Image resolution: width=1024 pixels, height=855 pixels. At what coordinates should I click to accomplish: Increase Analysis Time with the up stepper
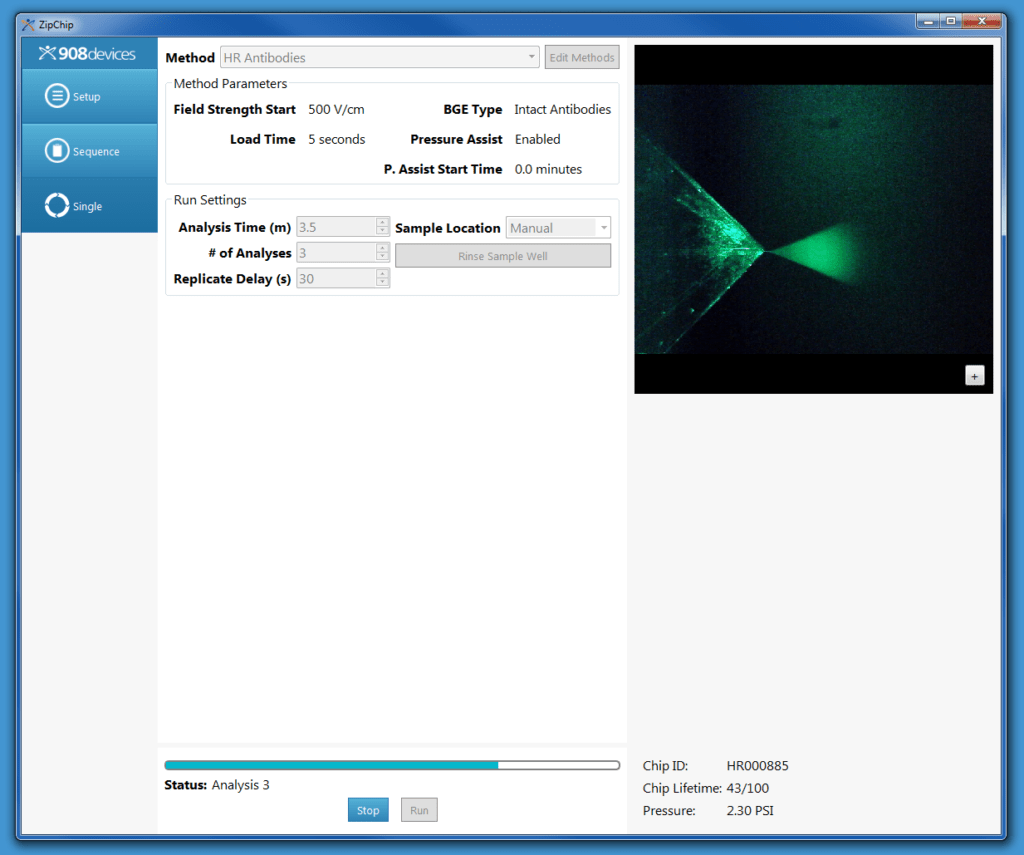click(383, 223)
